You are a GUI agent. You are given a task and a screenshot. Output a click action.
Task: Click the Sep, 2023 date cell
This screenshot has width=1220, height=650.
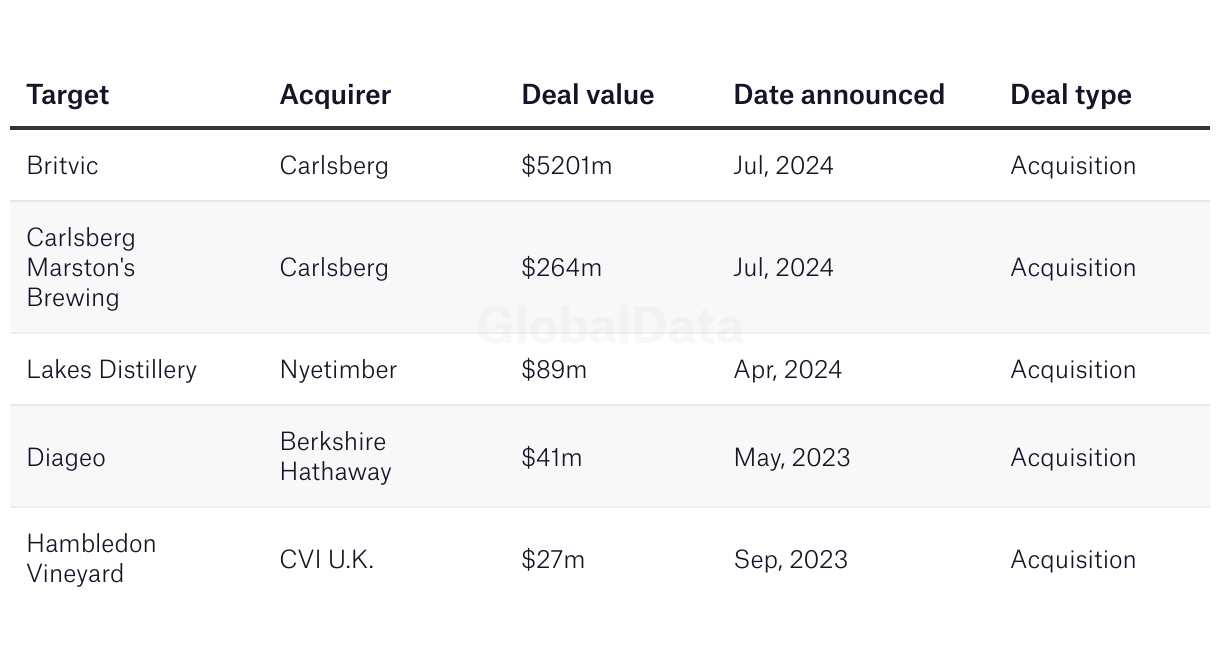[791, 560]
